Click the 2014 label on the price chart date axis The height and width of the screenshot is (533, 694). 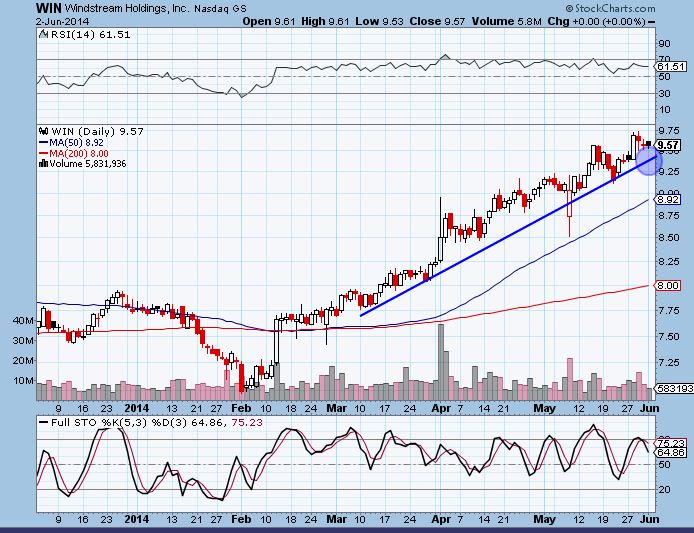pos(136,408)
